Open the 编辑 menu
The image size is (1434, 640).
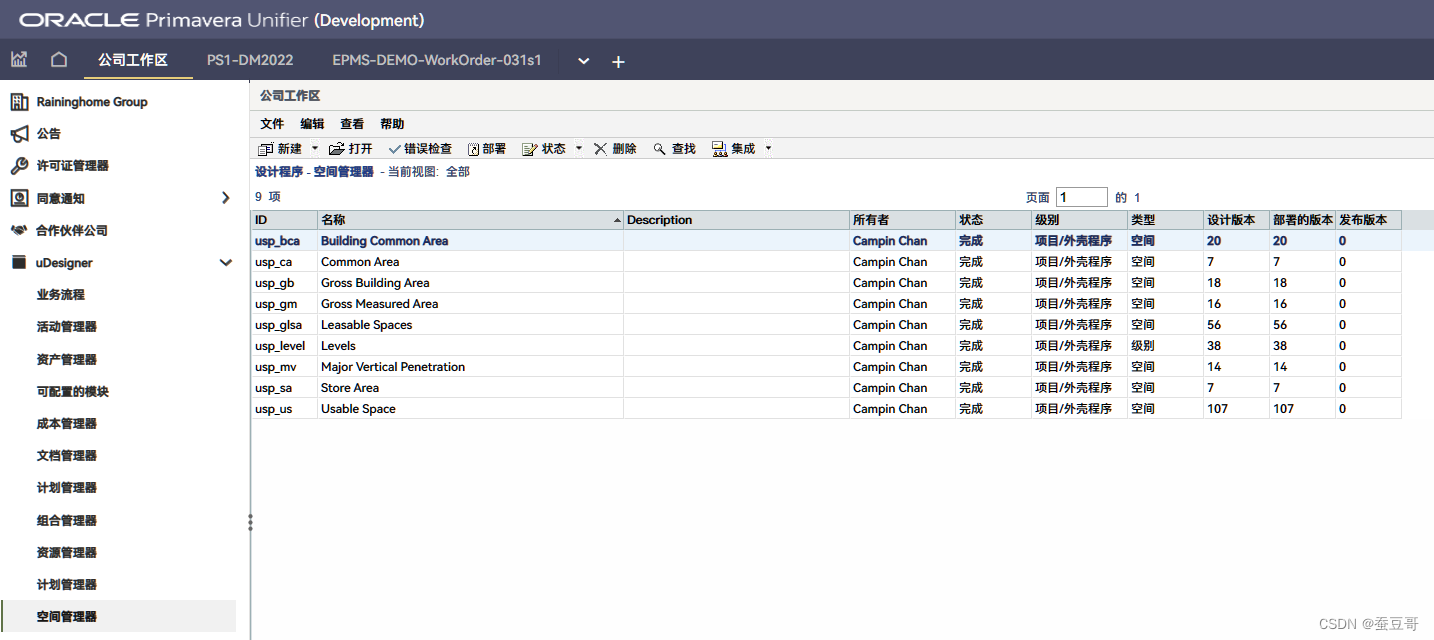pos(312,124)
